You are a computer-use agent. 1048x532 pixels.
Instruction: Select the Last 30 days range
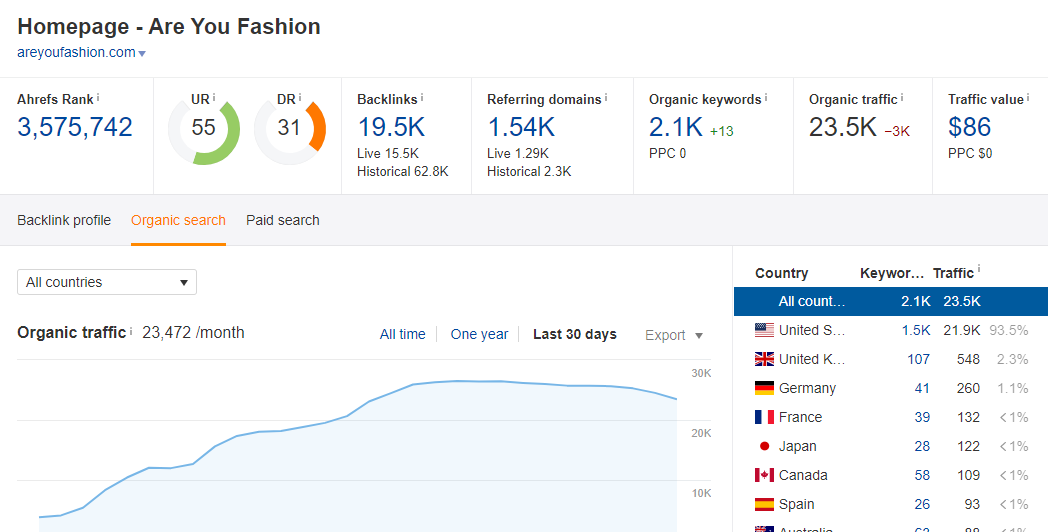pyautogui.click(x=574, y=335)
